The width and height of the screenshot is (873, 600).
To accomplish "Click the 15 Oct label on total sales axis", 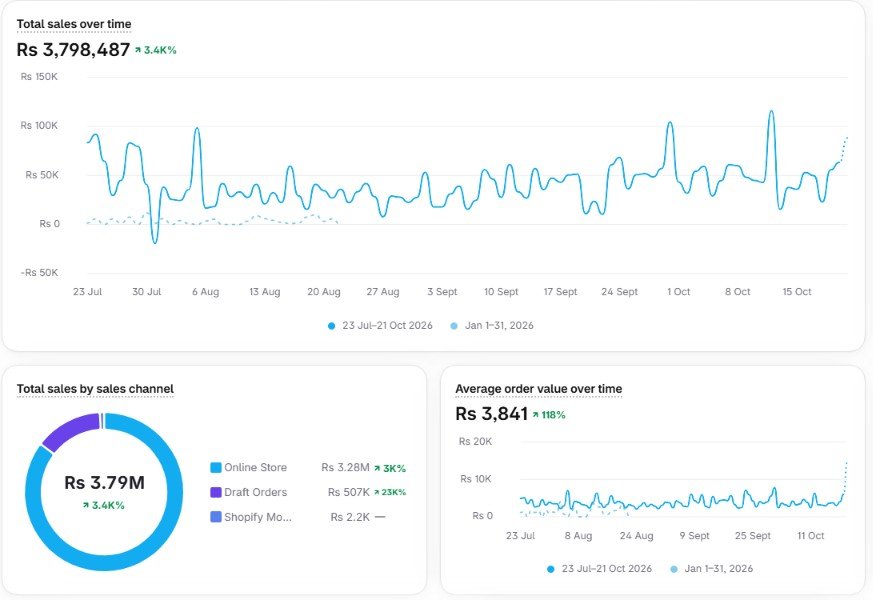I will 797,292.
